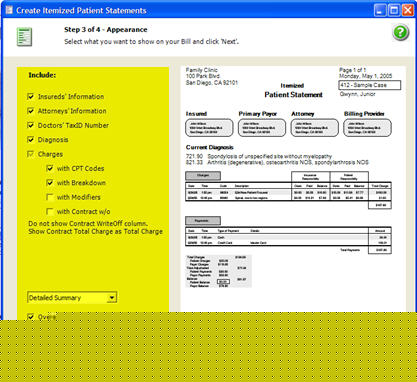
Task: Toggle the Charges checkbox
Action: (x=31, y=154)
